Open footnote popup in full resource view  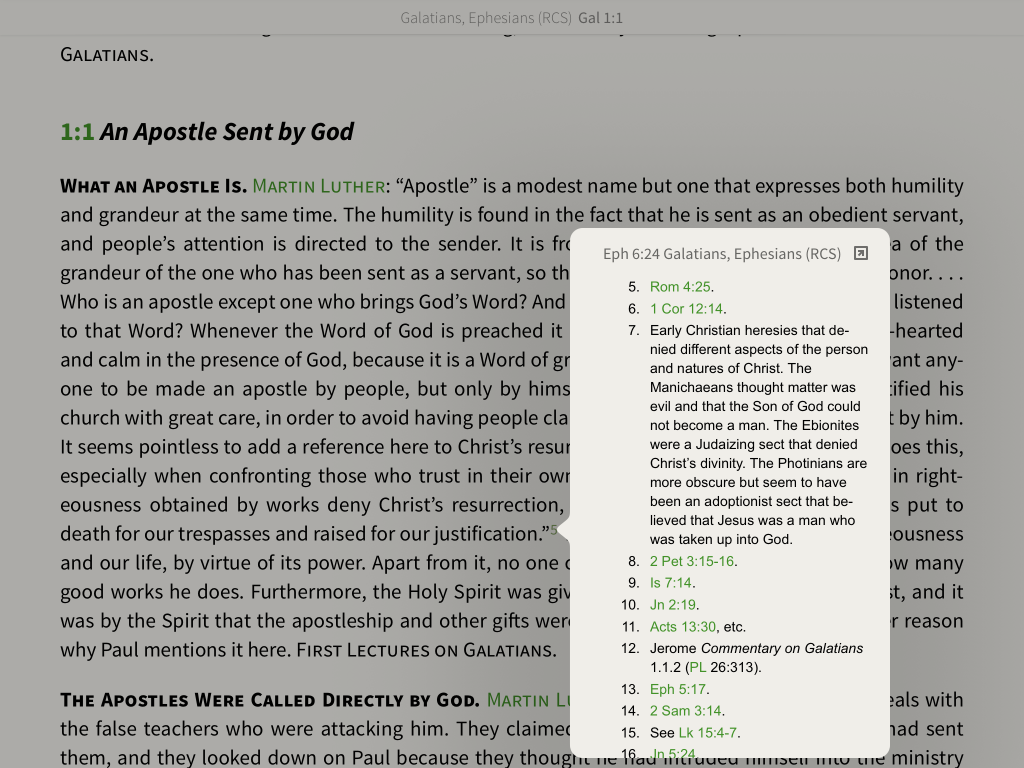[x=861, y=253]
